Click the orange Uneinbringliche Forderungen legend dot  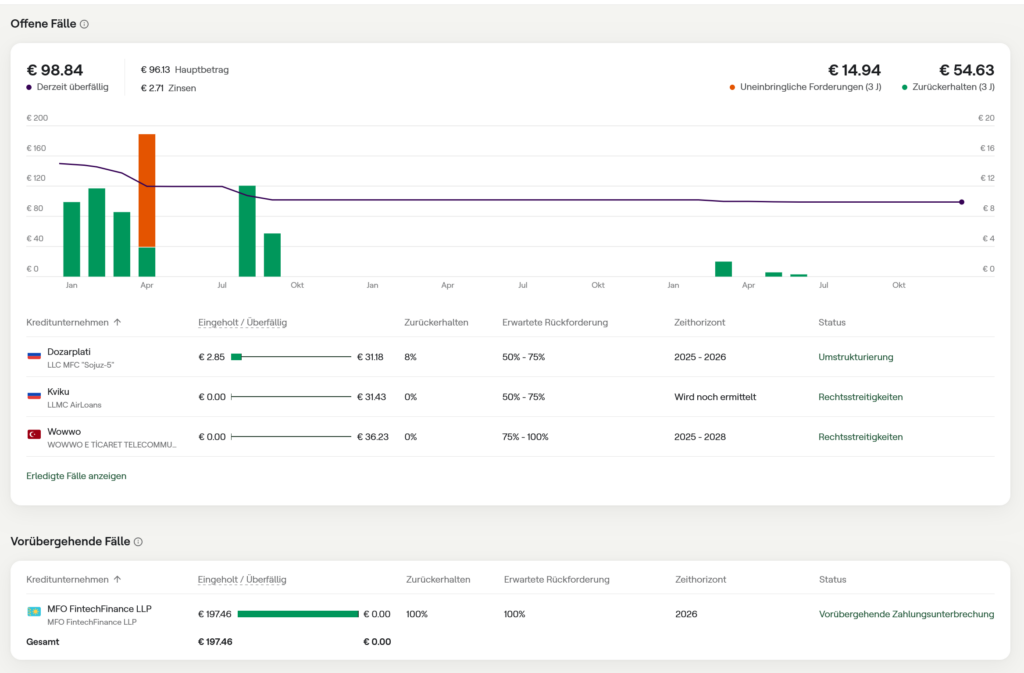coord(732,88)
